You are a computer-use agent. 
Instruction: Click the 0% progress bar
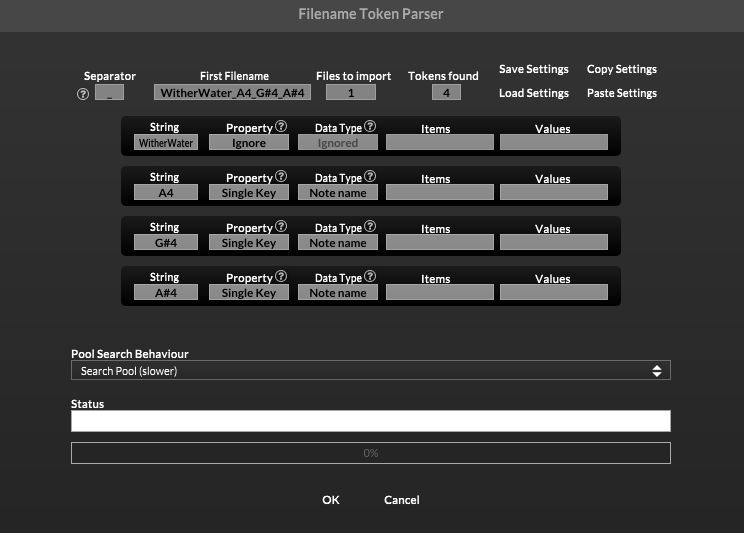pos(370,453)
